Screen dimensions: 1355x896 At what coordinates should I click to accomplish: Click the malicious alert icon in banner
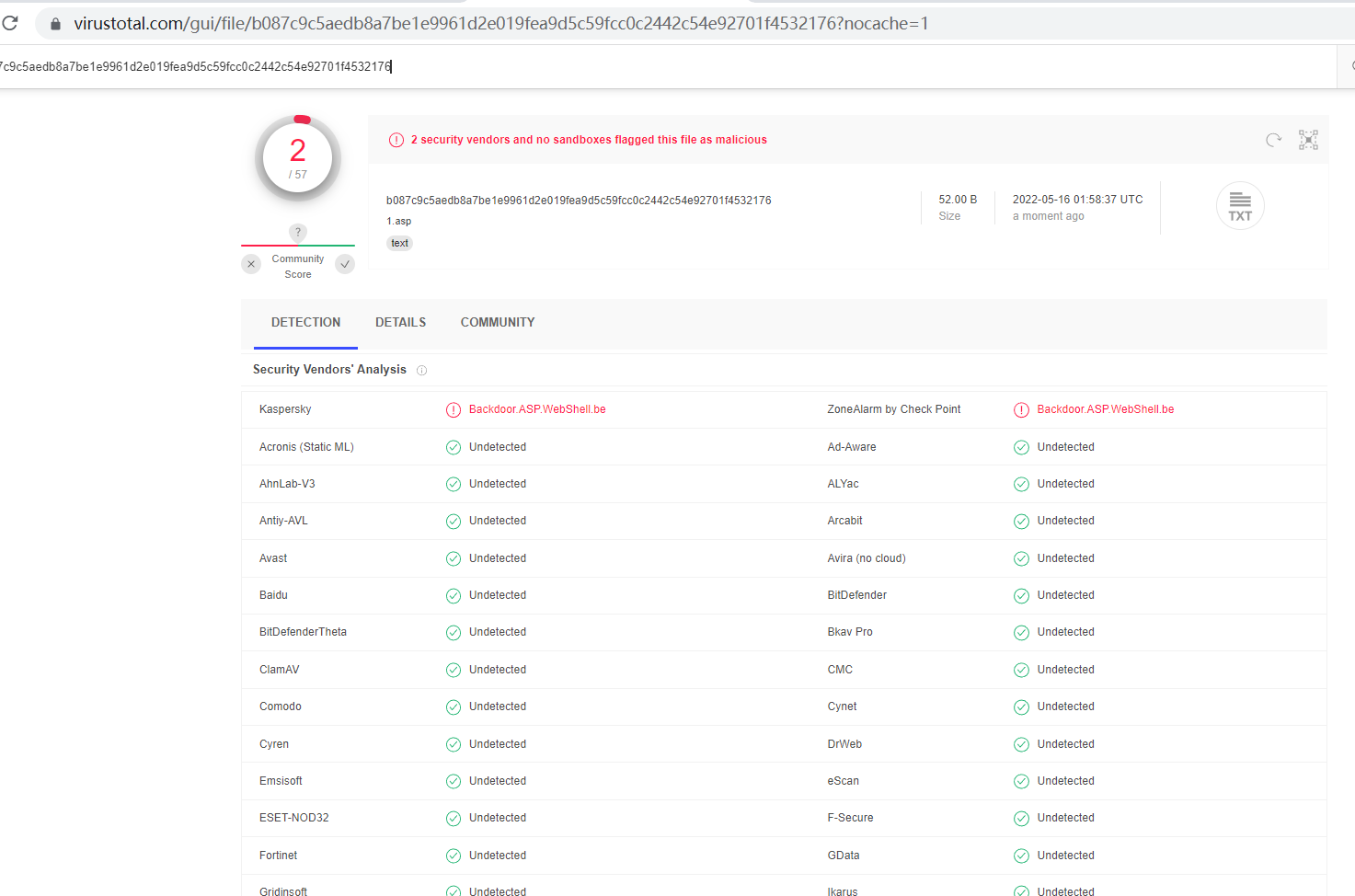(396, 140)
